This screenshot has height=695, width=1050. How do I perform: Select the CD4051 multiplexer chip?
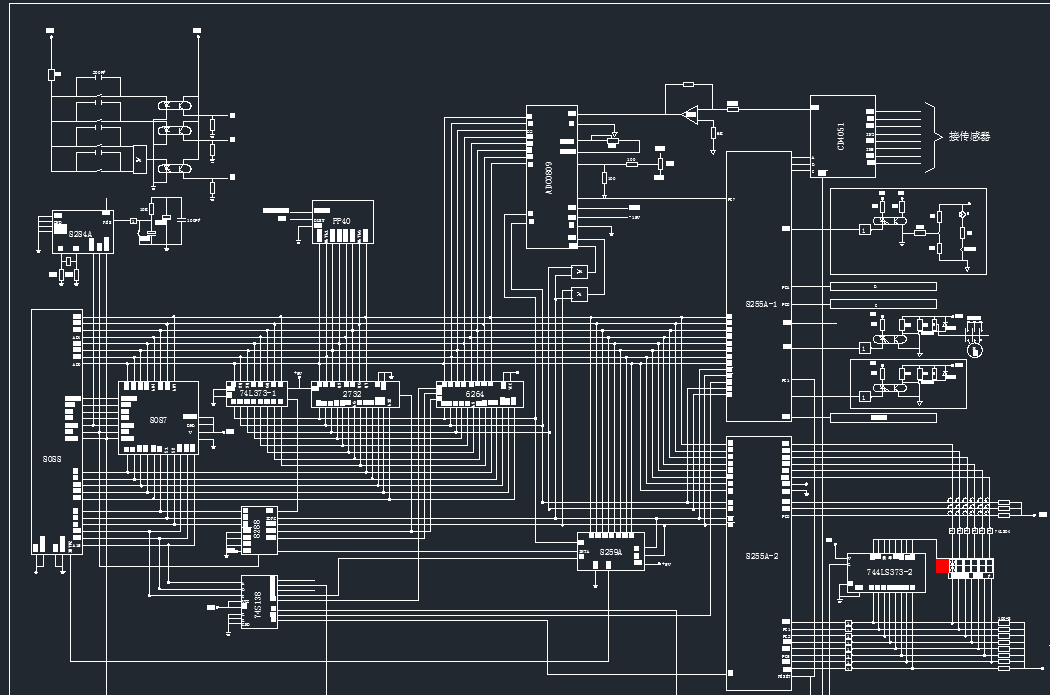(x=842, y=136)
